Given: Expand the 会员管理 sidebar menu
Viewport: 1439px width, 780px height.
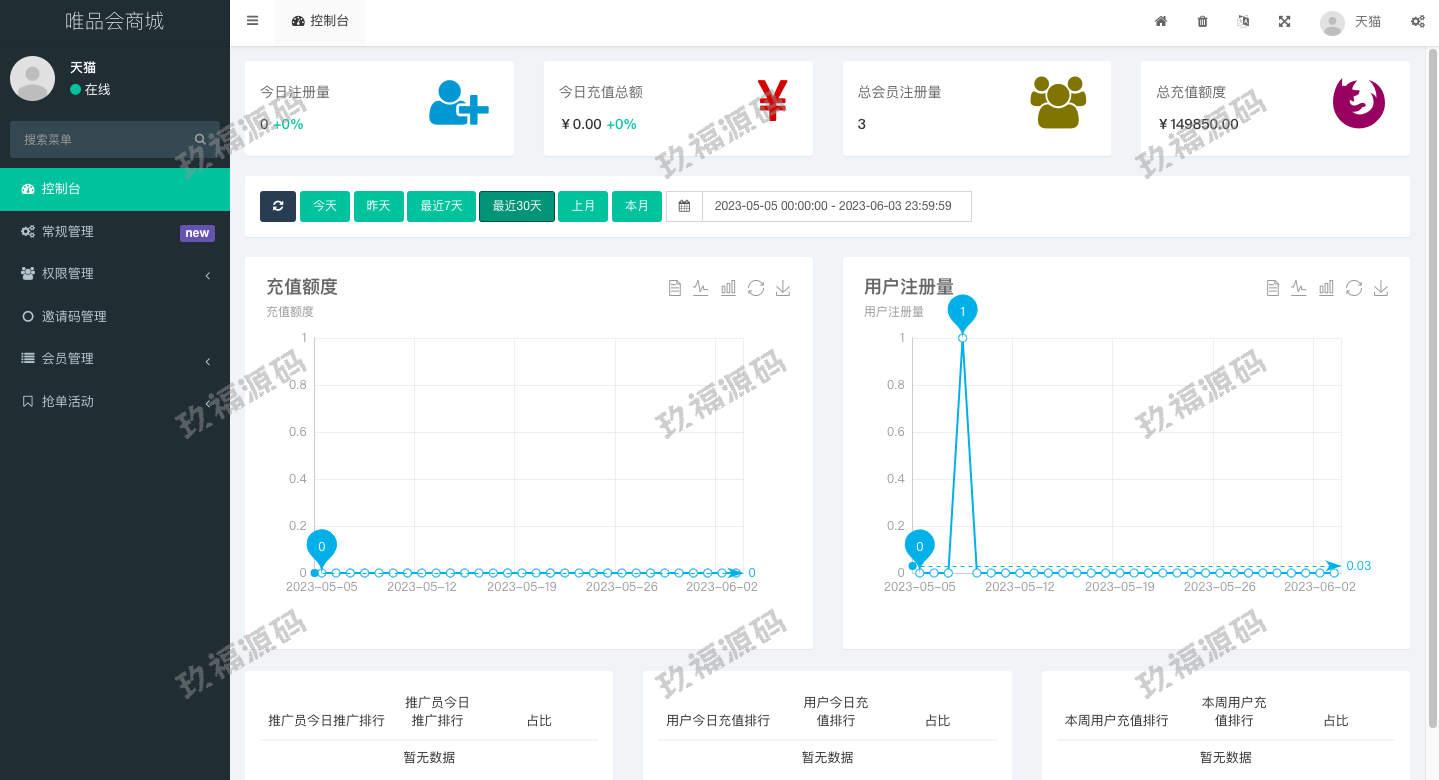Looking at the screenshot, I should tap(115, 359).
